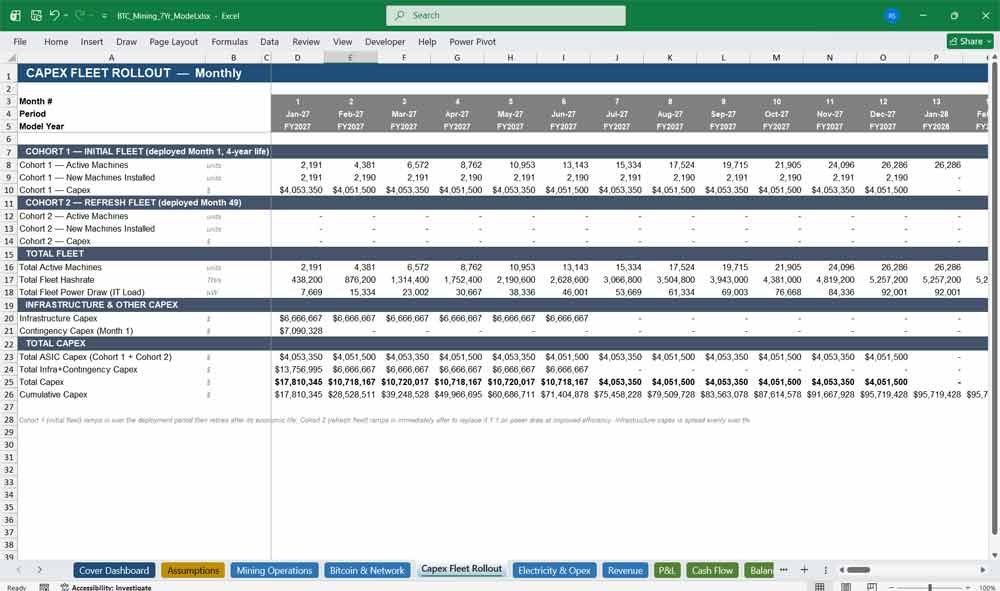1000x591 pixels.
Task: Click the Excel autosave icon in title bar
Action: pyautogui.click(x=15, y=15)
